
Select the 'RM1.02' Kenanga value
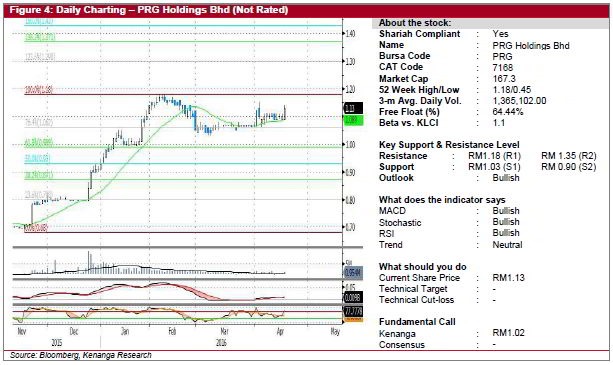[x=508, y=333]
